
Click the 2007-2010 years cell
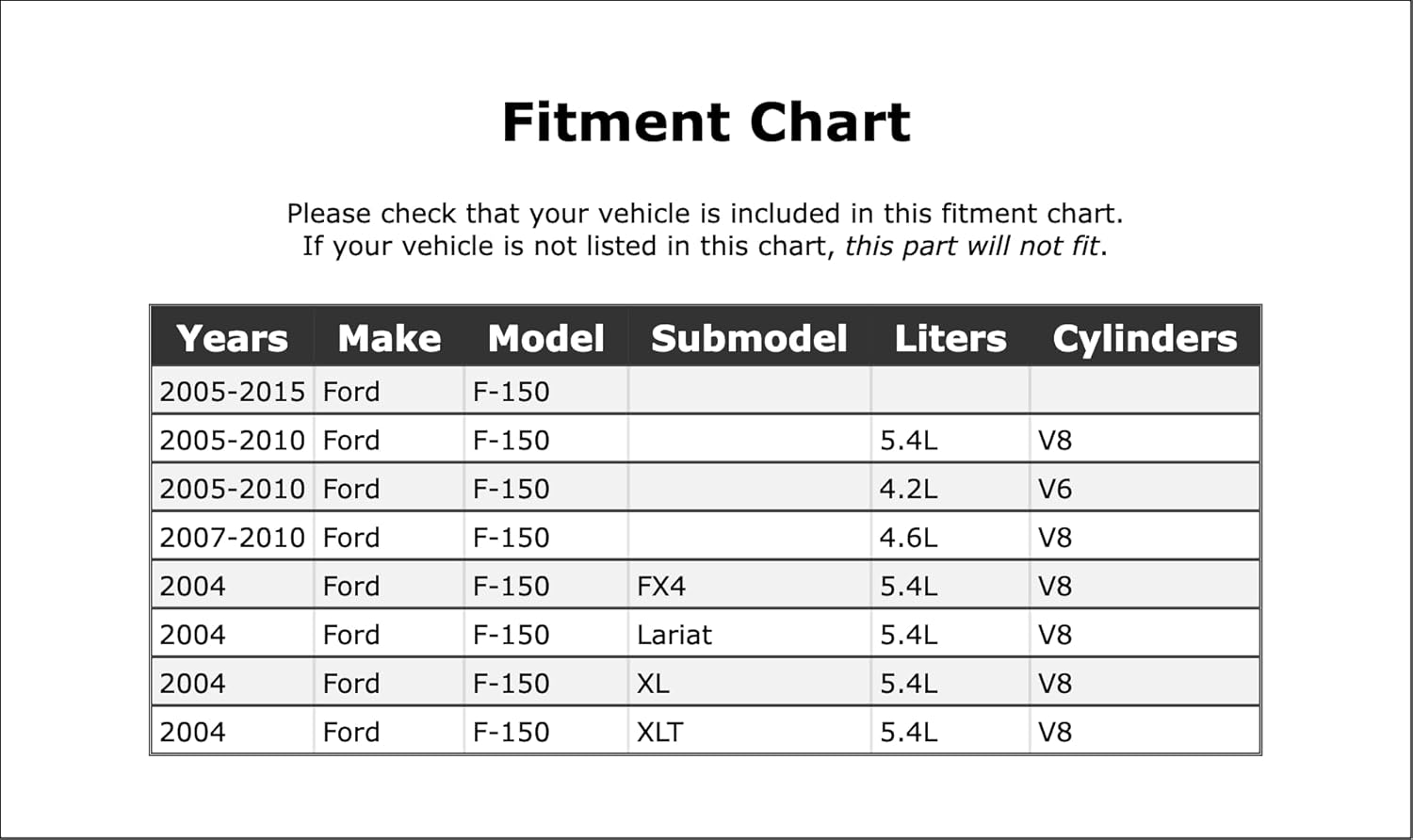click(x=232, y=538)
